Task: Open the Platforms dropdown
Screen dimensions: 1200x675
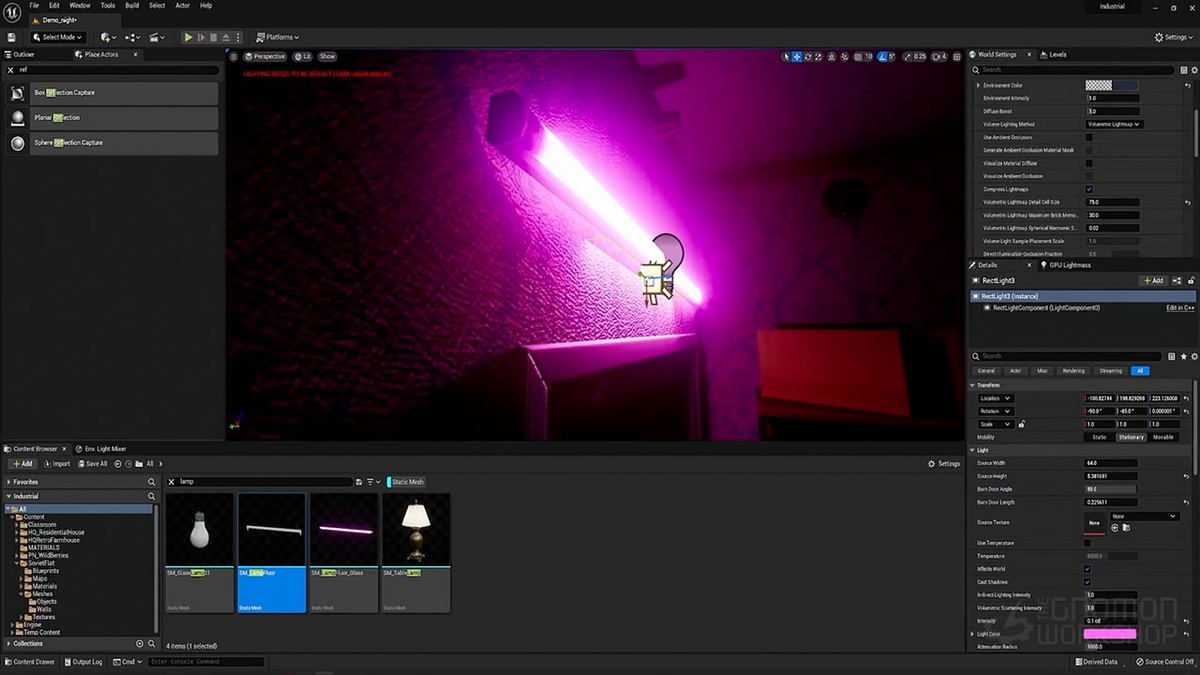Action: tap(278, 37)
